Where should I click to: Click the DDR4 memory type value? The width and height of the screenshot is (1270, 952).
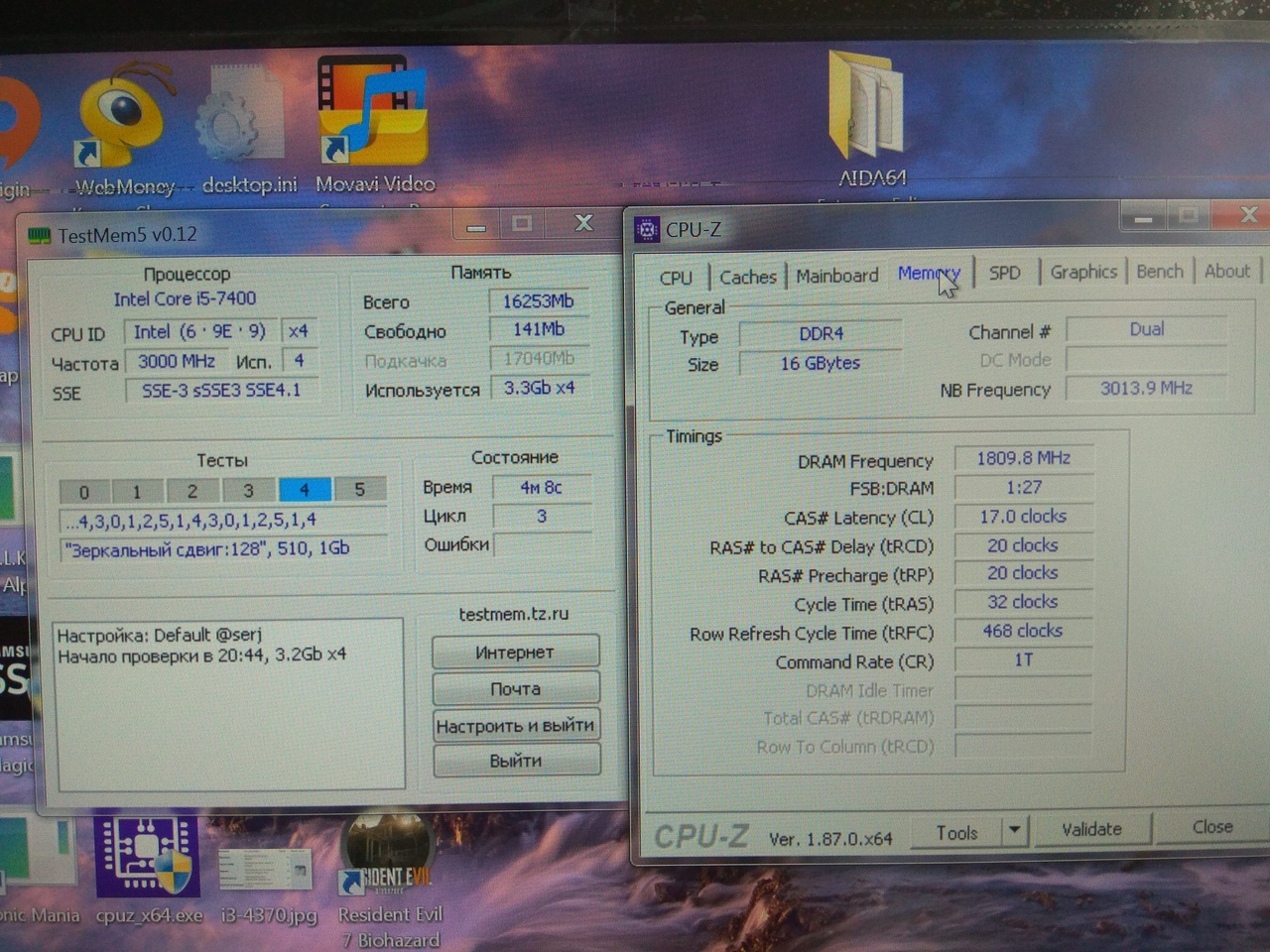pos(821,334)
